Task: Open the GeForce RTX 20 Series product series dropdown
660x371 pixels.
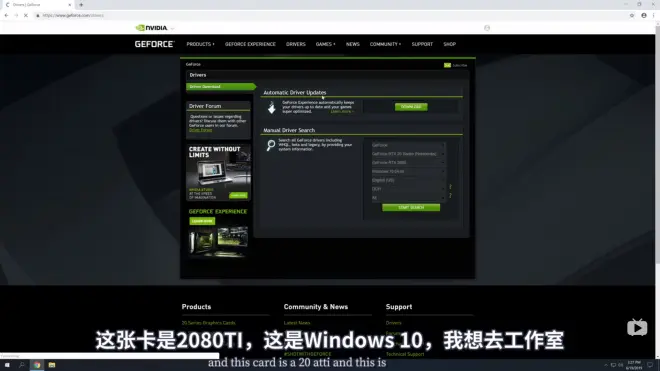Action: pyautogui.click(x=408, y=154)
